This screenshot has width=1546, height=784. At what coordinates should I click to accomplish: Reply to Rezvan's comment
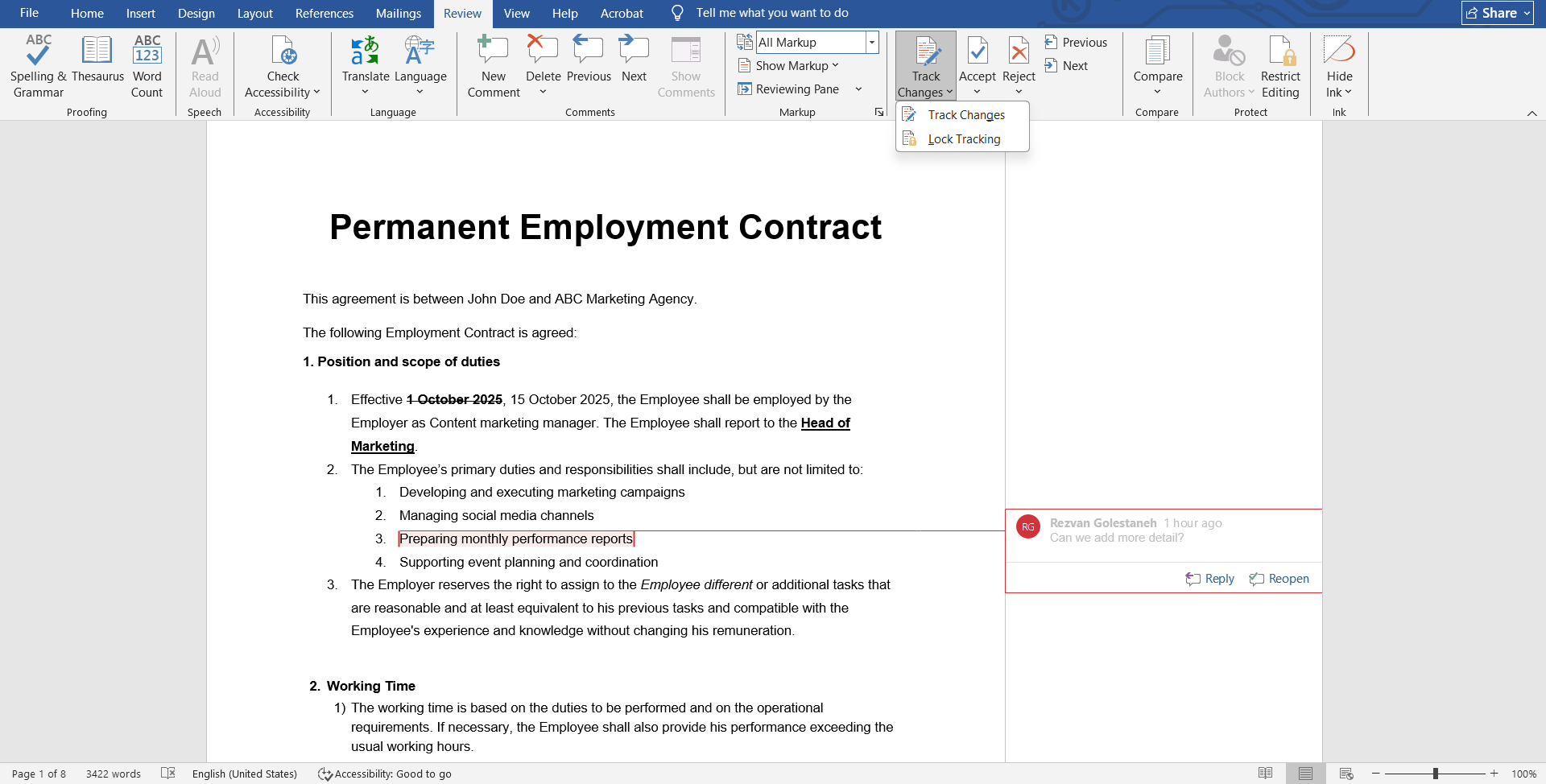pyautogui.click(x=1209, y=579)
